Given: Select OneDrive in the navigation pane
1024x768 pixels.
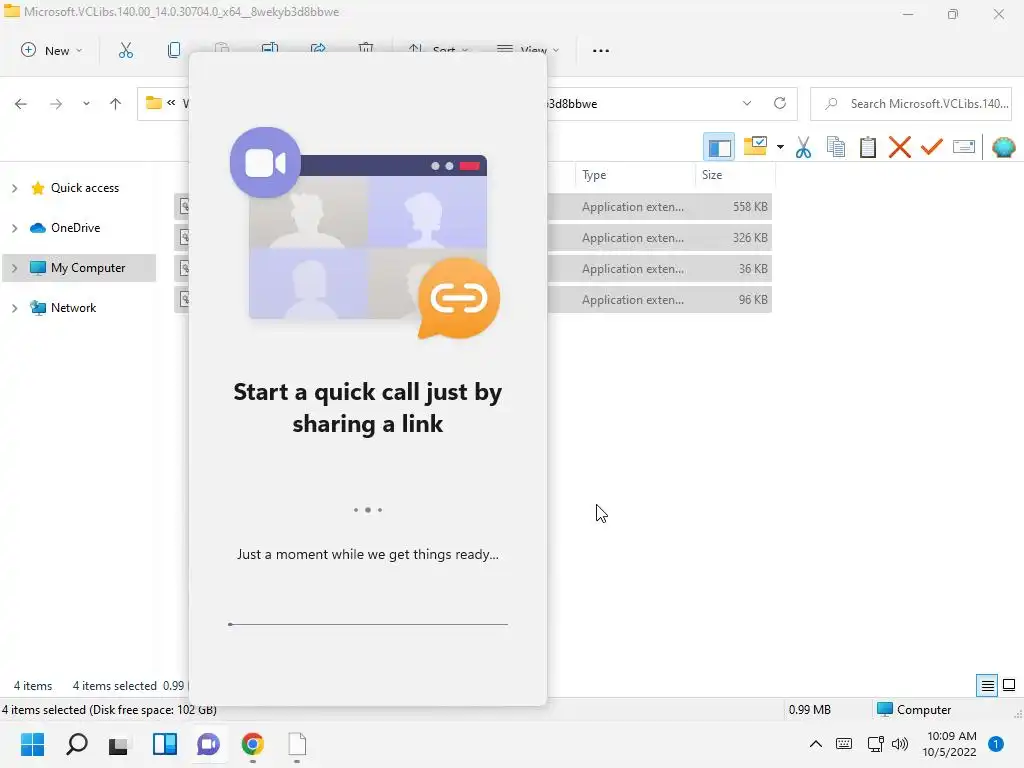Looking at the screenshot, I should pyautogui.click(x=76, y=228).
